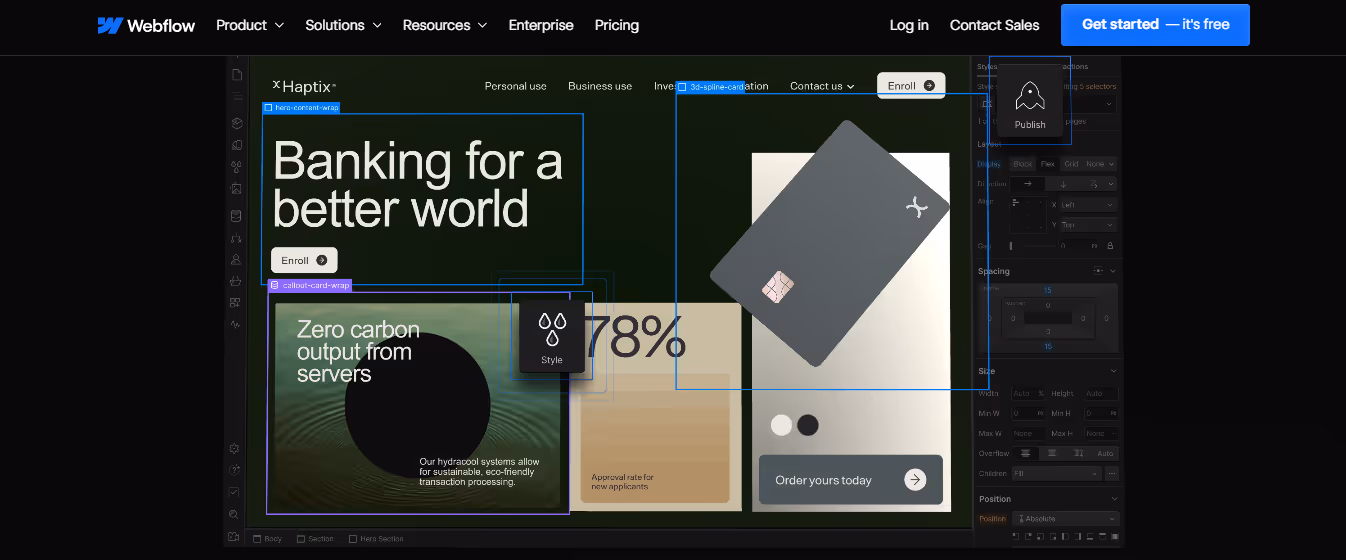Click Get started — it's free button

click(x=1155, y=25)
